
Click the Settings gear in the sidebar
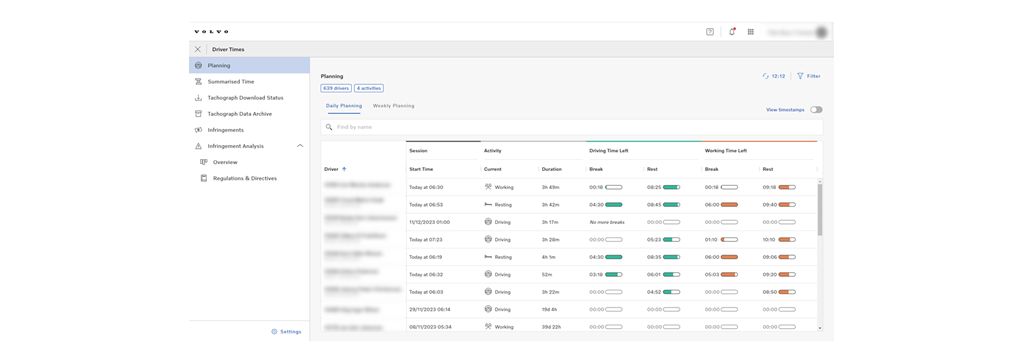[x=274, y=332]
